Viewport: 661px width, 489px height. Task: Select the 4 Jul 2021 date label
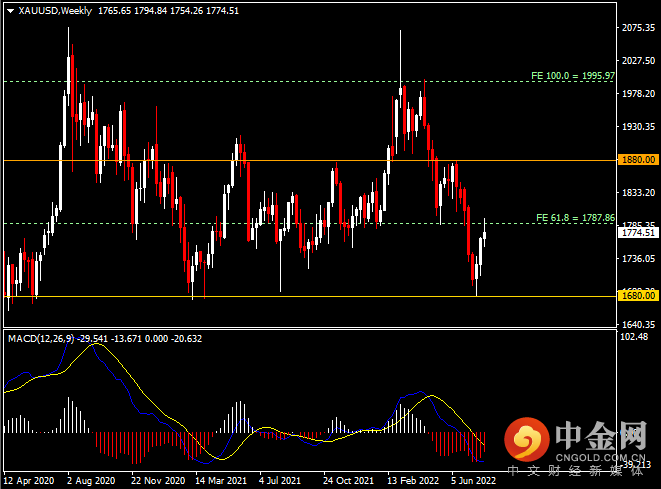[280, 481]
